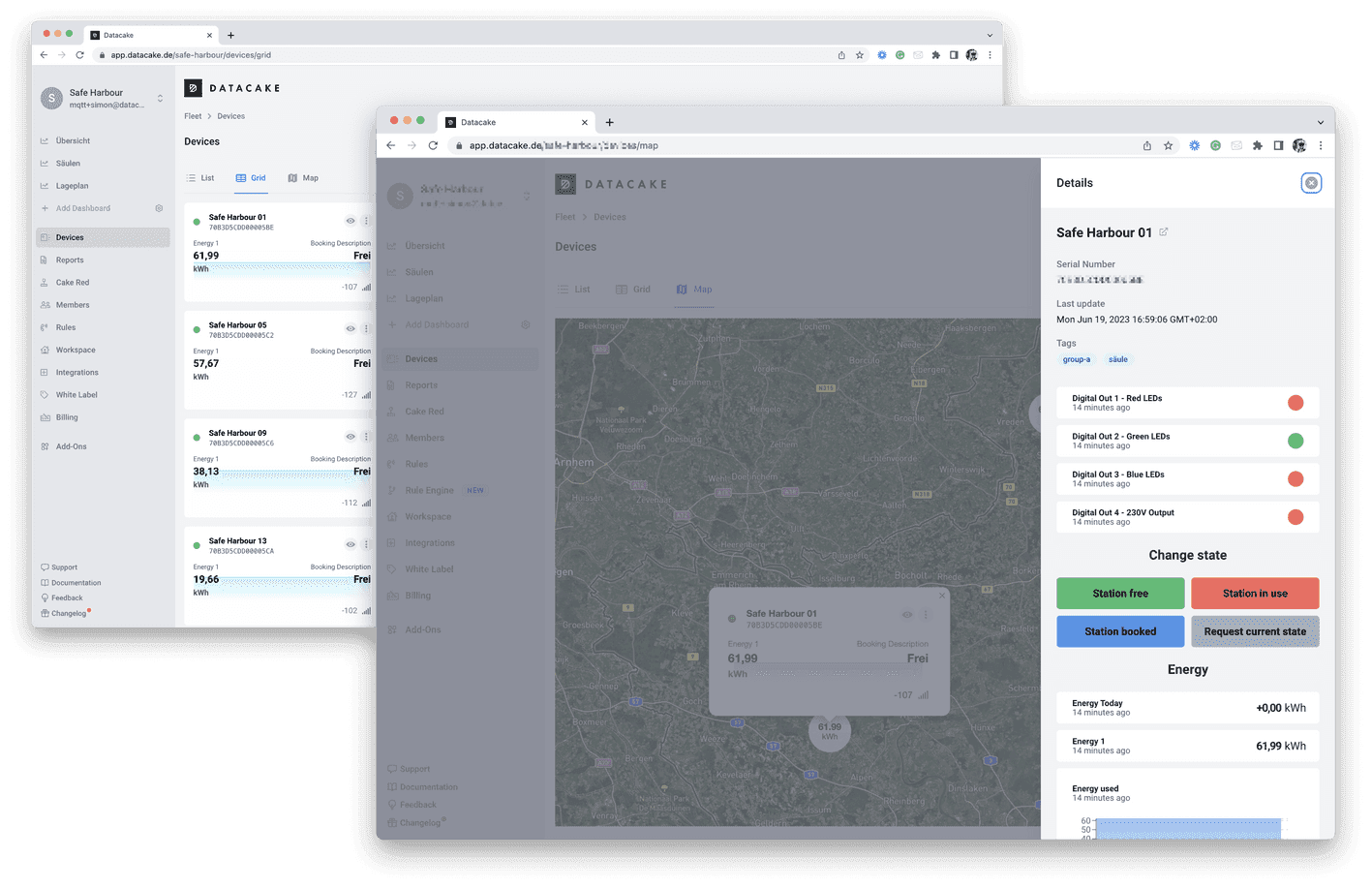
Task: Switch to the Map tab in the rear window
Action: [x=303, y=178]
